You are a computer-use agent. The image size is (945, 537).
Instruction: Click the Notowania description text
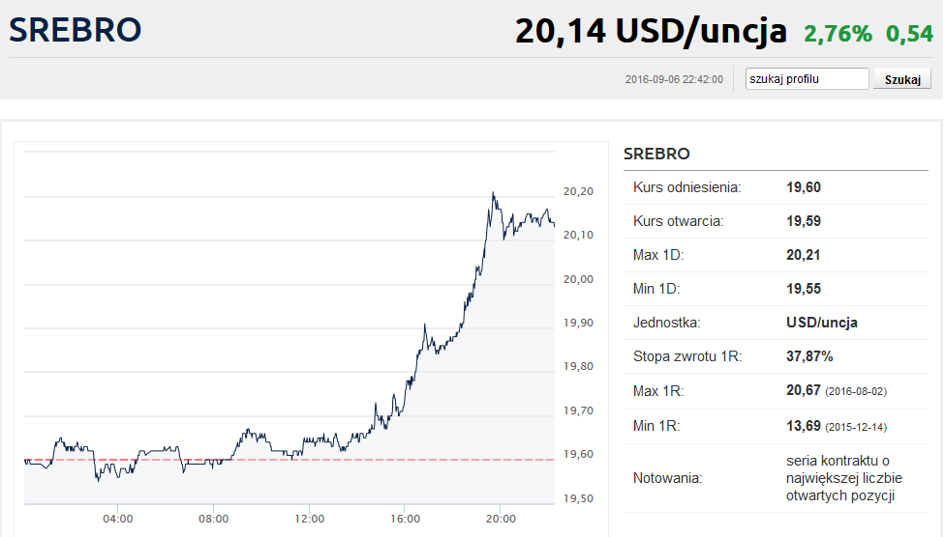(844, 478)
